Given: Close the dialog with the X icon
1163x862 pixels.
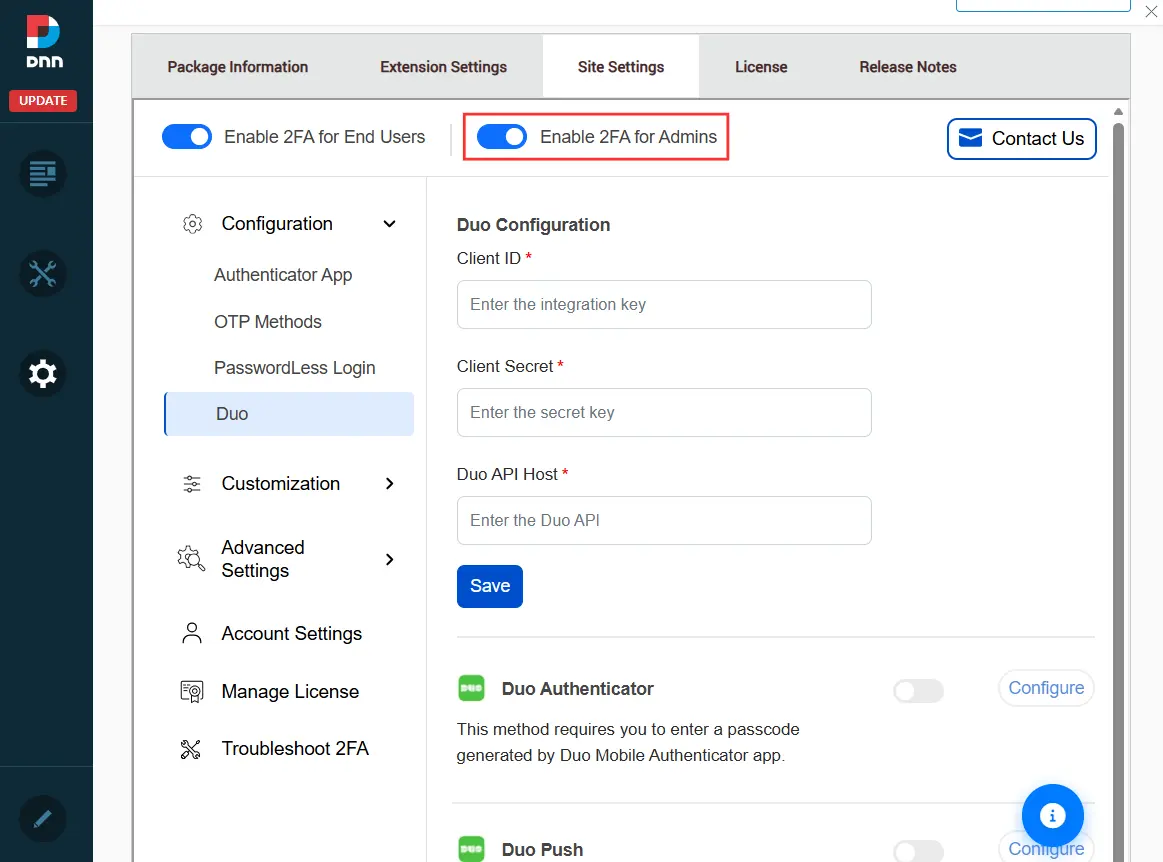Looking at the screenshot, I should click(x=1151, y=11).
